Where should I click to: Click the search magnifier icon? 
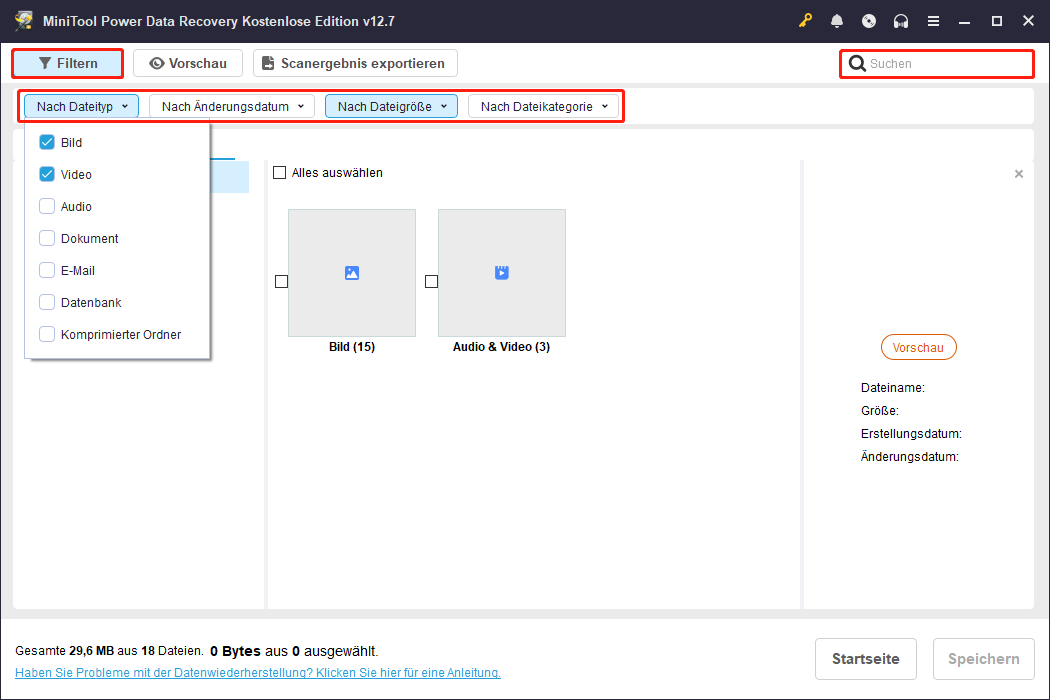point(858,63)
